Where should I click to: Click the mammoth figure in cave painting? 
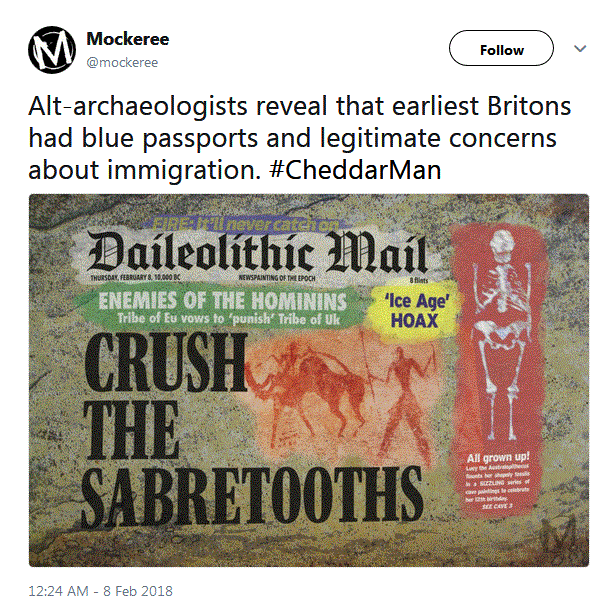coord(307,388)
